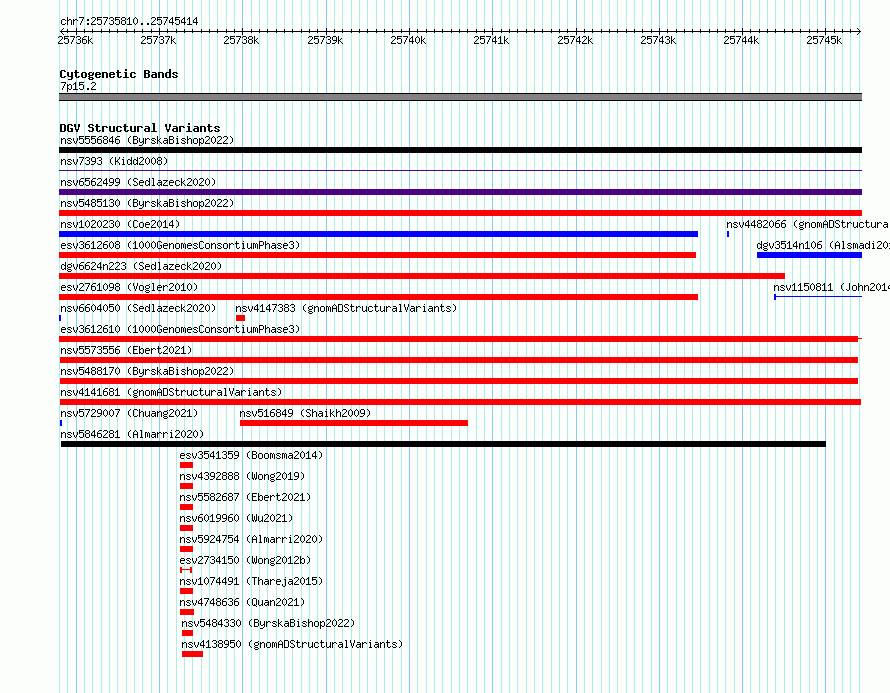This screenshot has height=693, width=890.
Task: Open esv3612610 (1000GenomesConsortiumPhase3) label
Action: (x=180, y=329)
